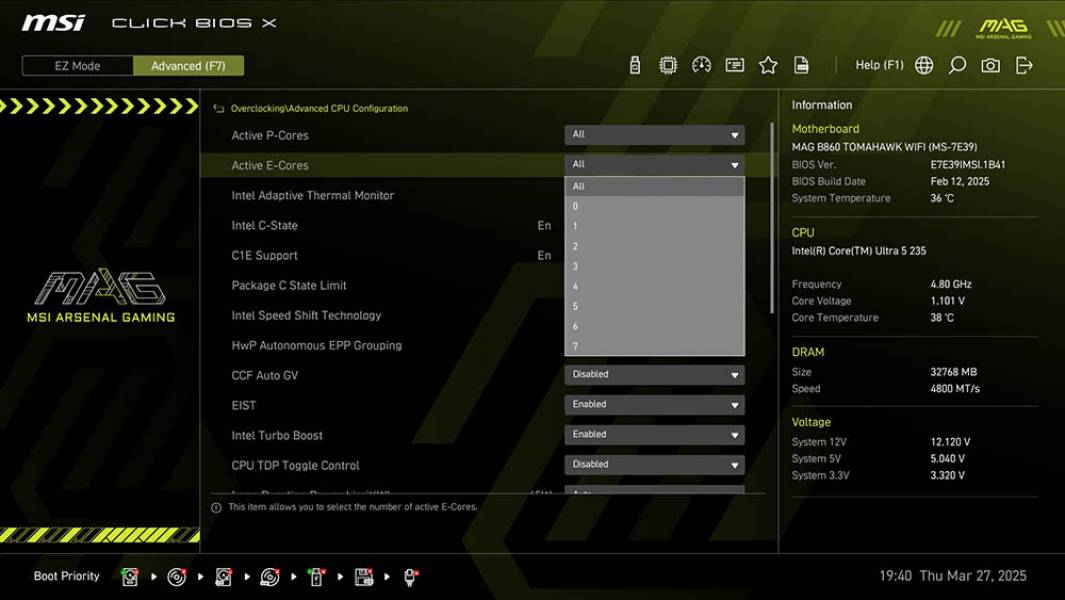Choose '1' in the E-Cores list
This screenshot has width=1065, height=600.
pyautogui.click(x=654, y=226)
